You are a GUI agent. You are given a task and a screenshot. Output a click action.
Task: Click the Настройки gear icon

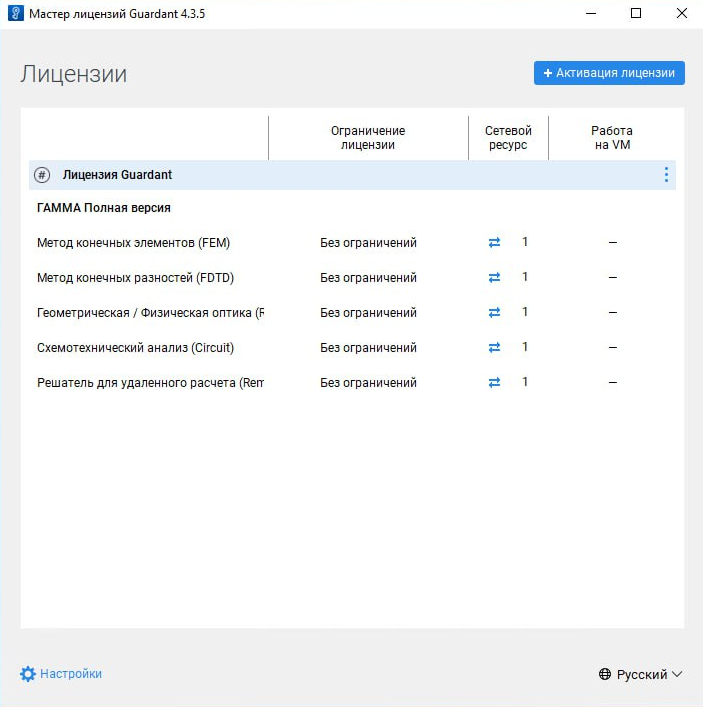[28, 674]
